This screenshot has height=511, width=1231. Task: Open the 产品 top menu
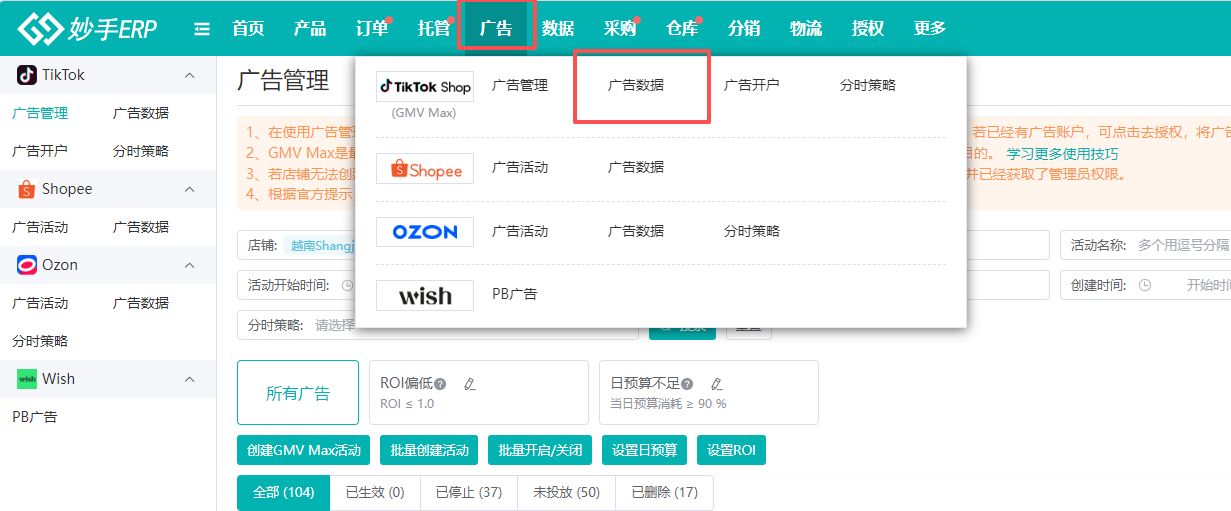click(x=310, y=28)
